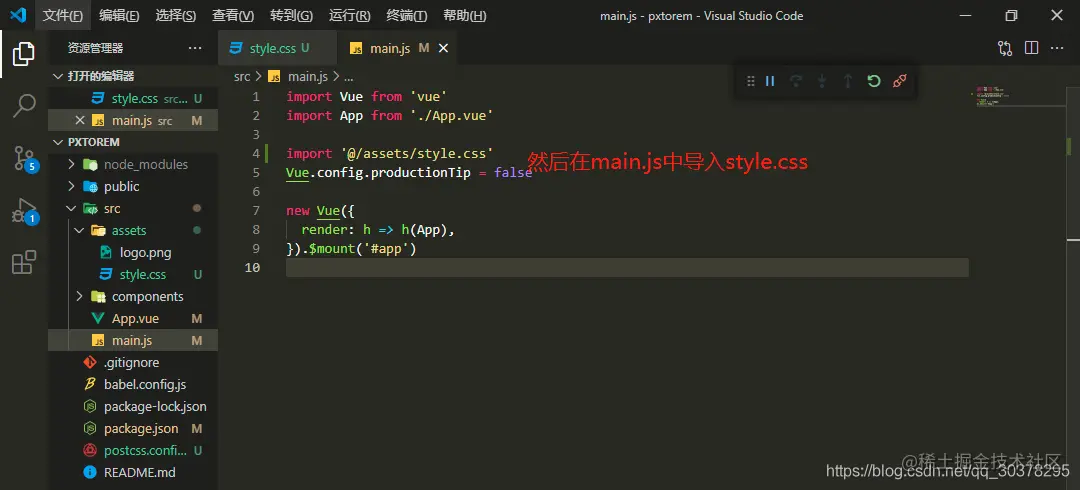Click src in the breadcrumb path

point(242,76)
